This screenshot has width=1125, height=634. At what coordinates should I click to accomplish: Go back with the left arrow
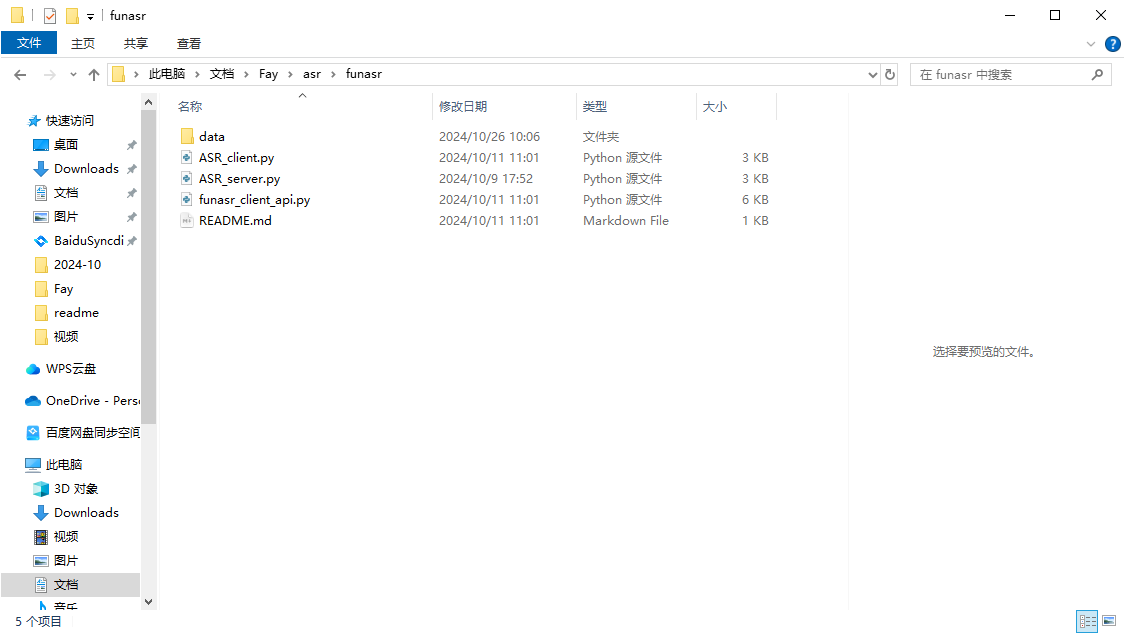pos(20,75)
